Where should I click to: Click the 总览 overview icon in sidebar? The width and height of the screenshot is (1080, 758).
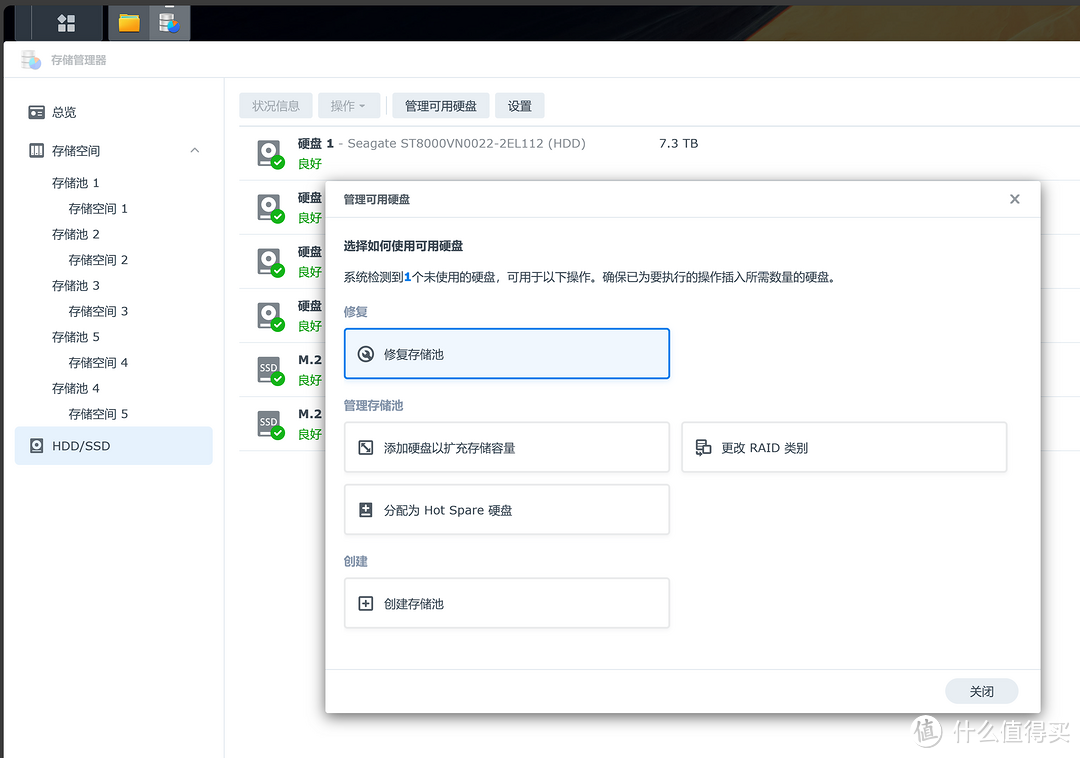37,112
